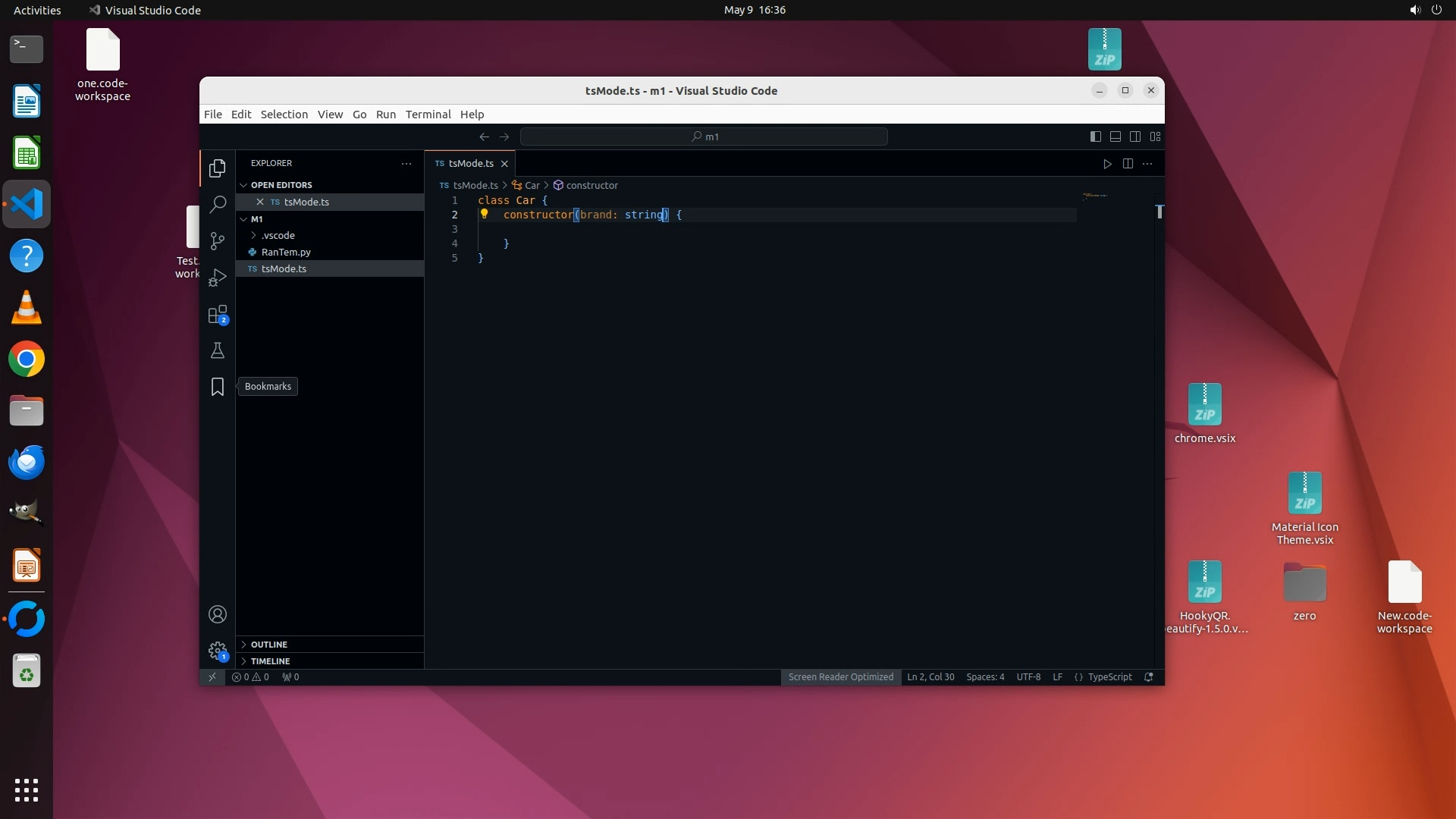Toggle the bottom panel layout button

1116,136
